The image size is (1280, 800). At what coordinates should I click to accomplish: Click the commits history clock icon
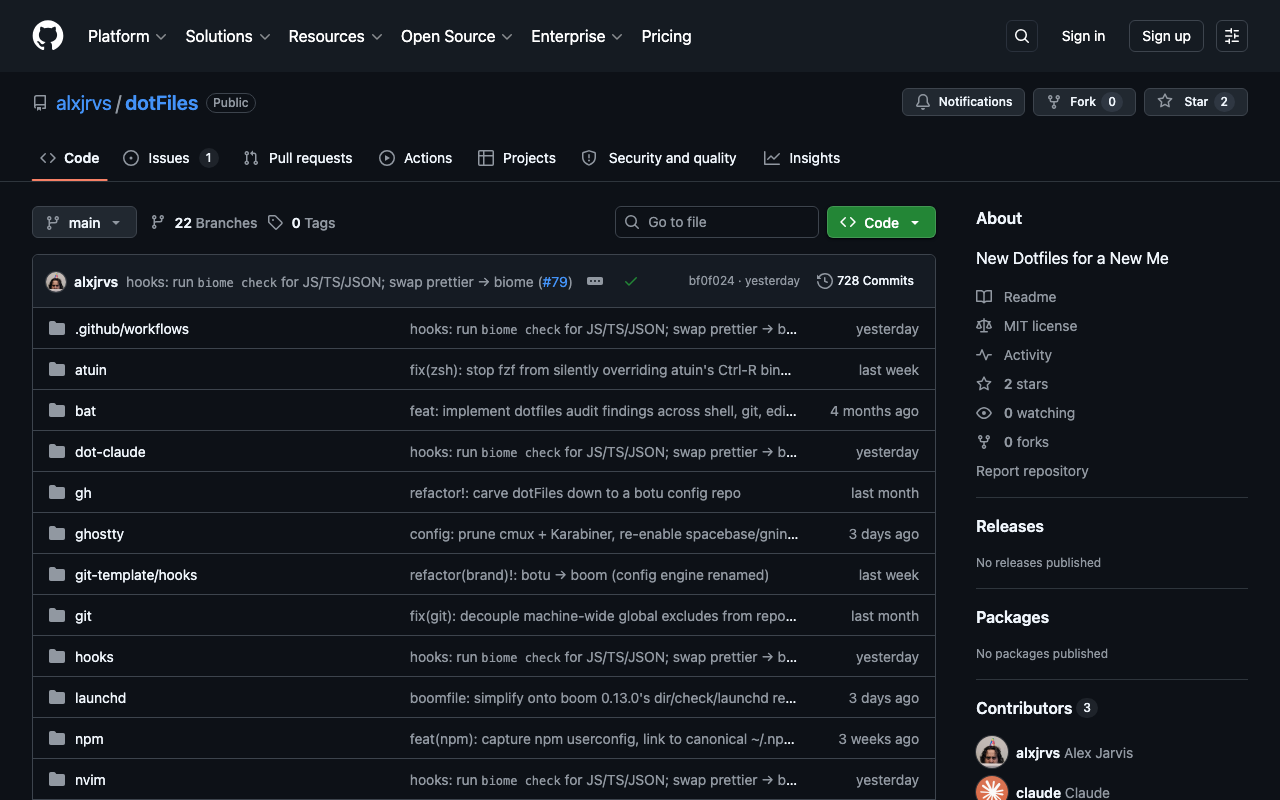[x=825, y=281]
